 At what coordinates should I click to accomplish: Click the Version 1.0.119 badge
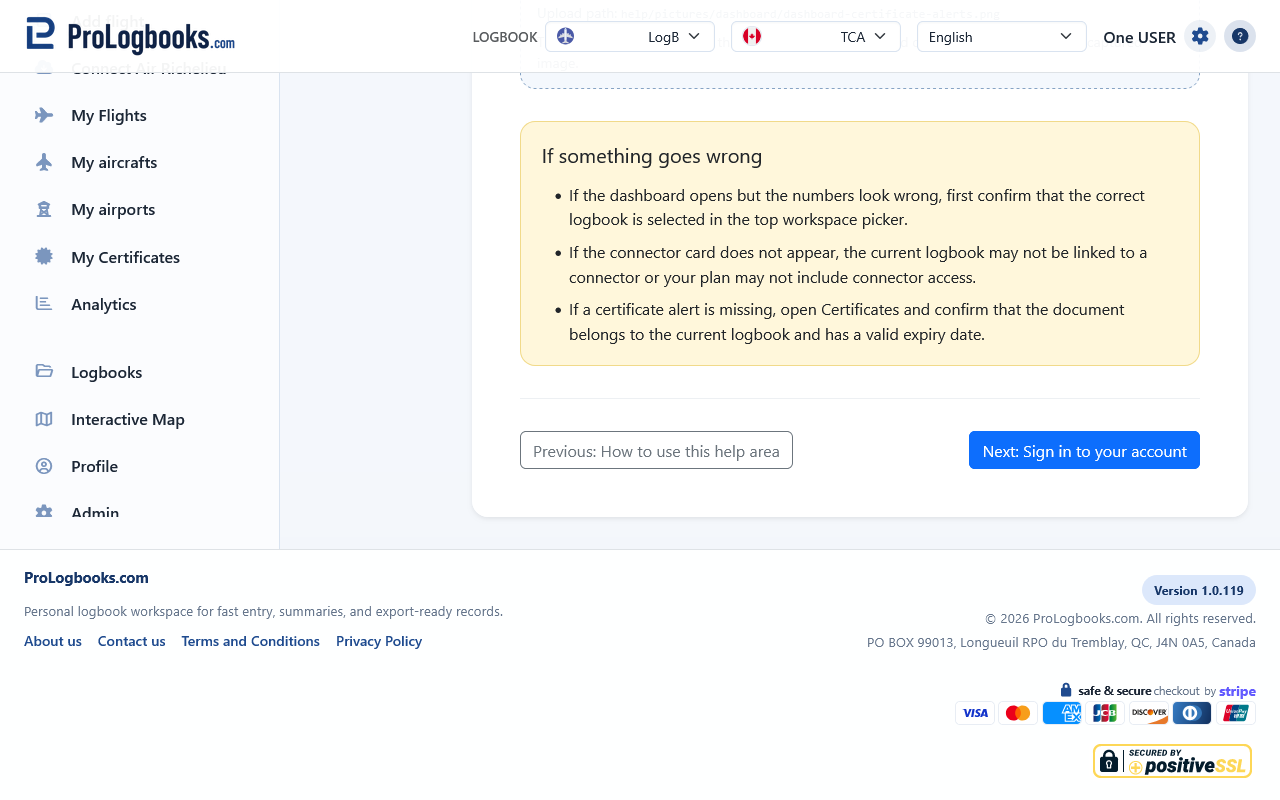1199,590
